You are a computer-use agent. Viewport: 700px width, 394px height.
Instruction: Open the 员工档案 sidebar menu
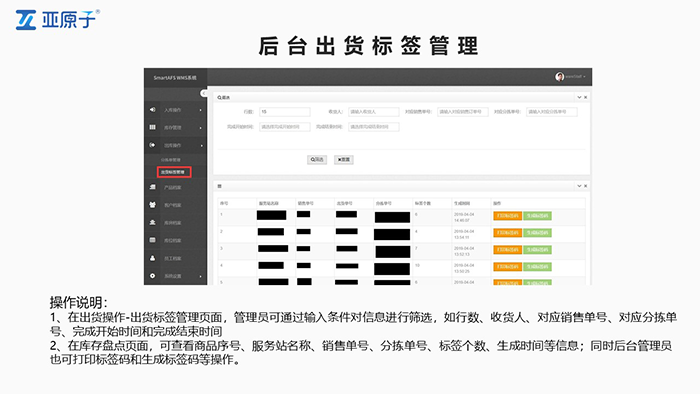pyautogui.click(x=175, y=258)
